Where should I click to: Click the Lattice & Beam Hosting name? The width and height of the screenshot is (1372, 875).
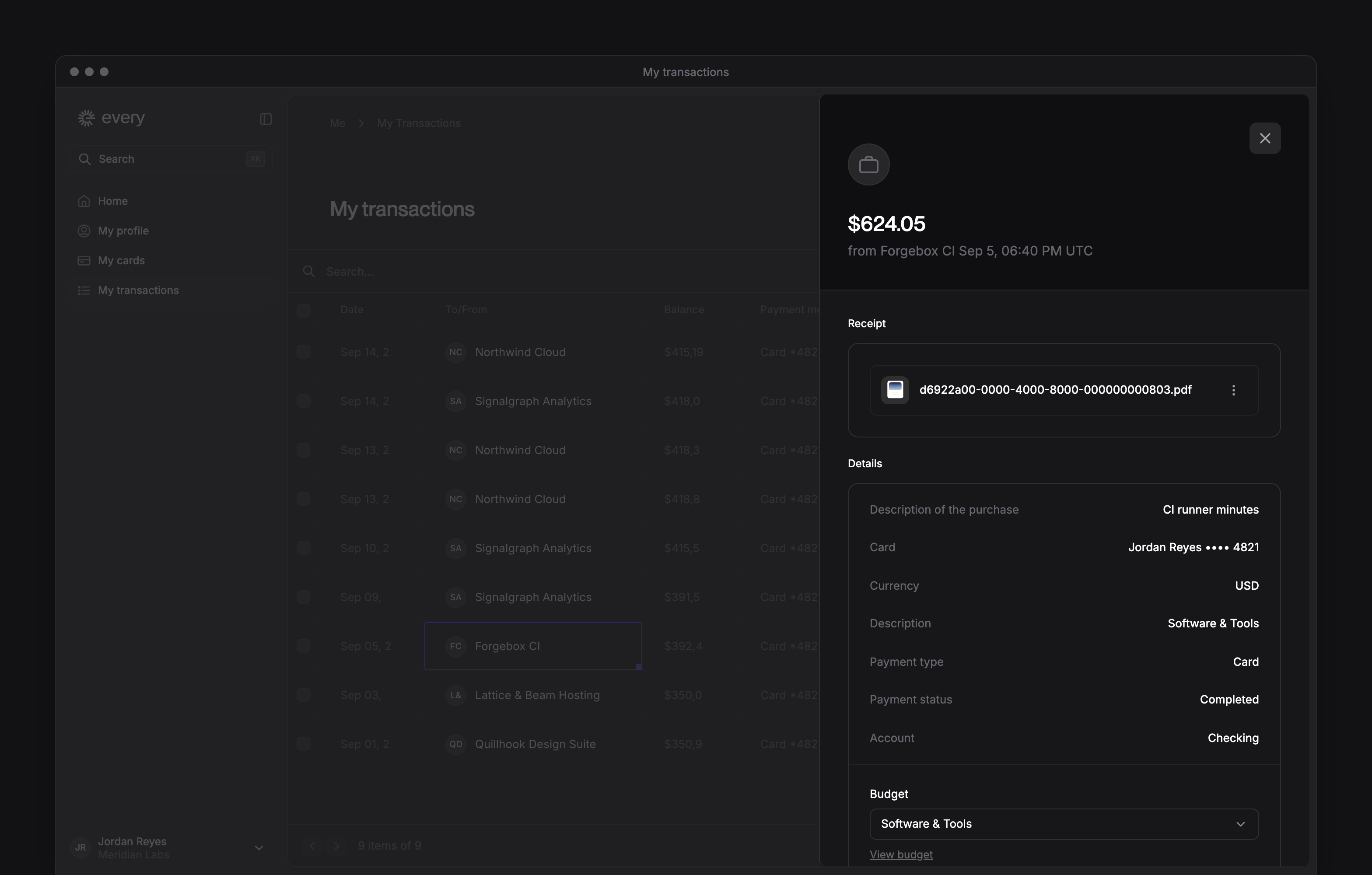pos(537,695)
